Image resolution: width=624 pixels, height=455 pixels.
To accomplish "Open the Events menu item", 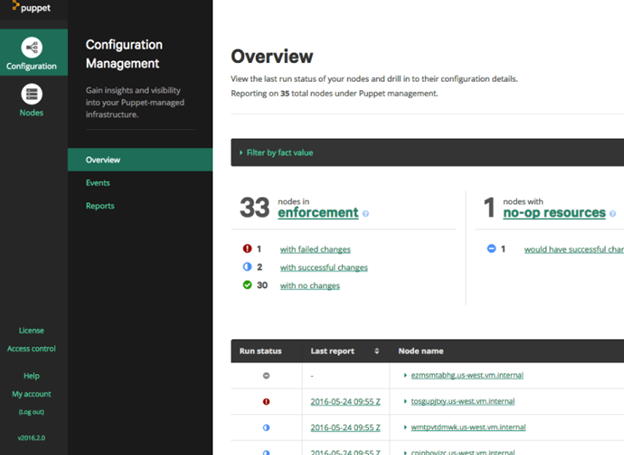I will (98, 183).
